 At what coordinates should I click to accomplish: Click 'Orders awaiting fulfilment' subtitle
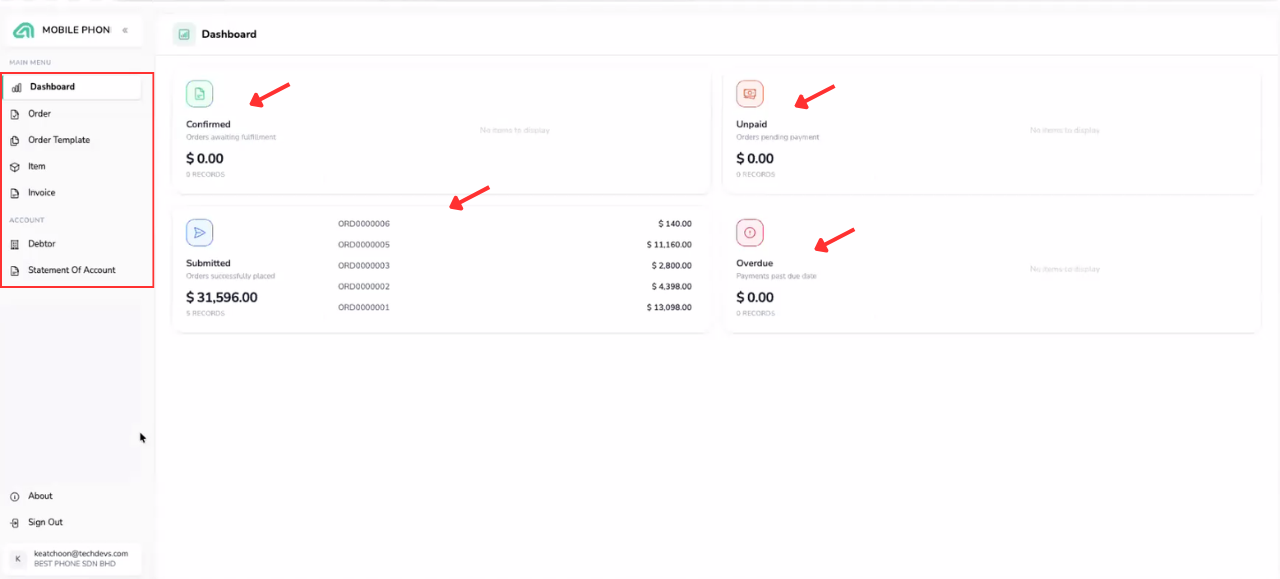click(x=231, y=137)
